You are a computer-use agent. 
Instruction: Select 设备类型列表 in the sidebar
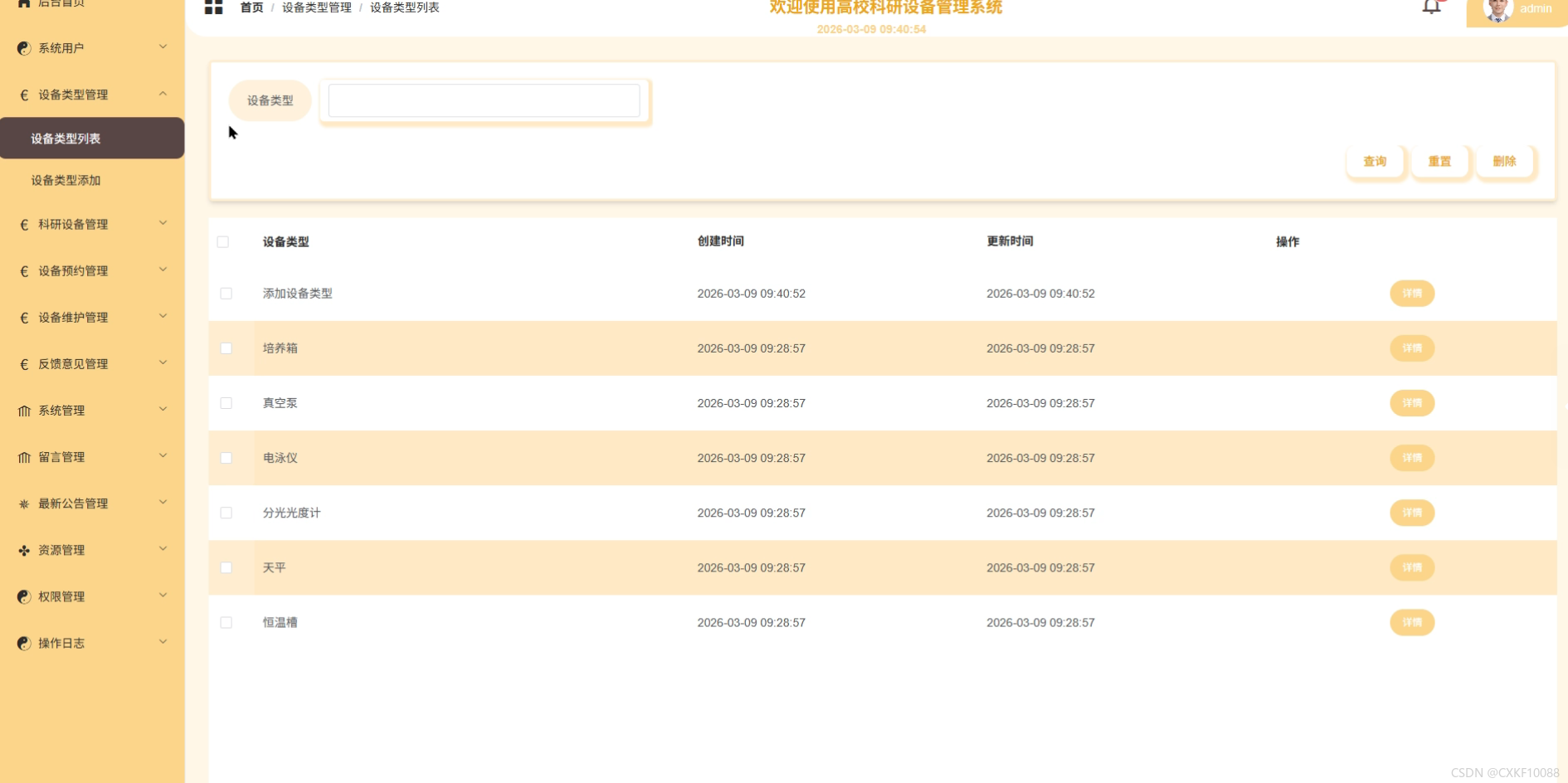pyautogui.click(x=92, y=138)
